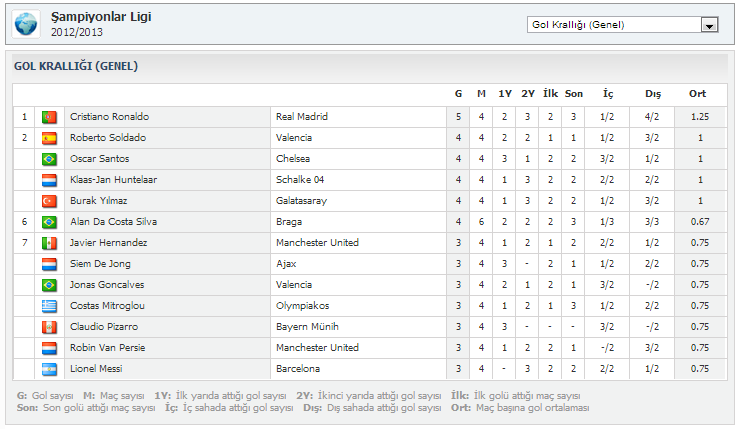Click Argentina flag beside Lionel Messi
Viewport: 739px width, 429px height.
click(49, 369)
